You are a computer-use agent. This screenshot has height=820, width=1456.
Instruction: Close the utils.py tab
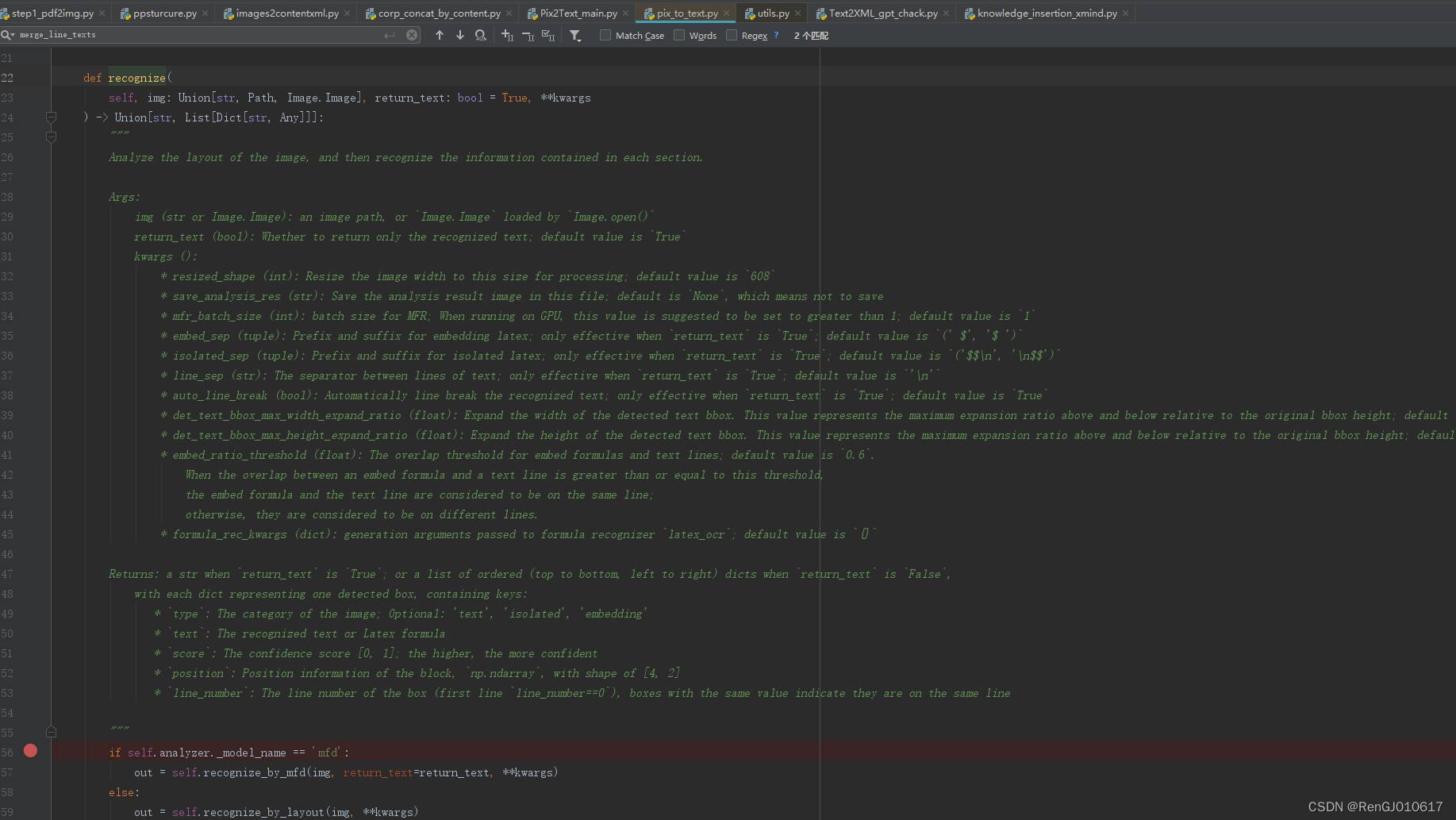pos(798,13)
